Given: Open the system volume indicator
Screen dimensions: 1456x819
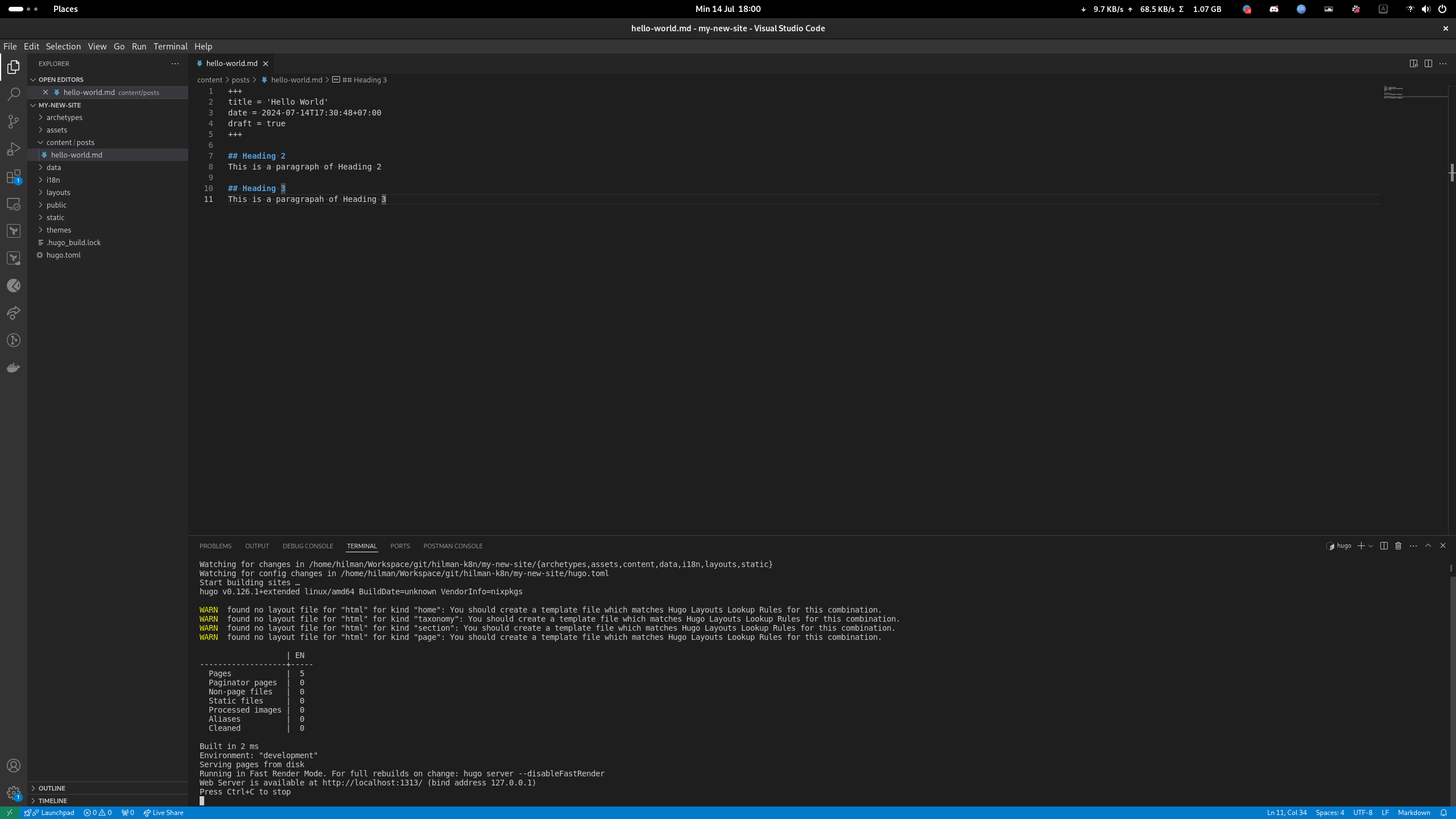Looking at the screenshot, I should [1426, 9].
